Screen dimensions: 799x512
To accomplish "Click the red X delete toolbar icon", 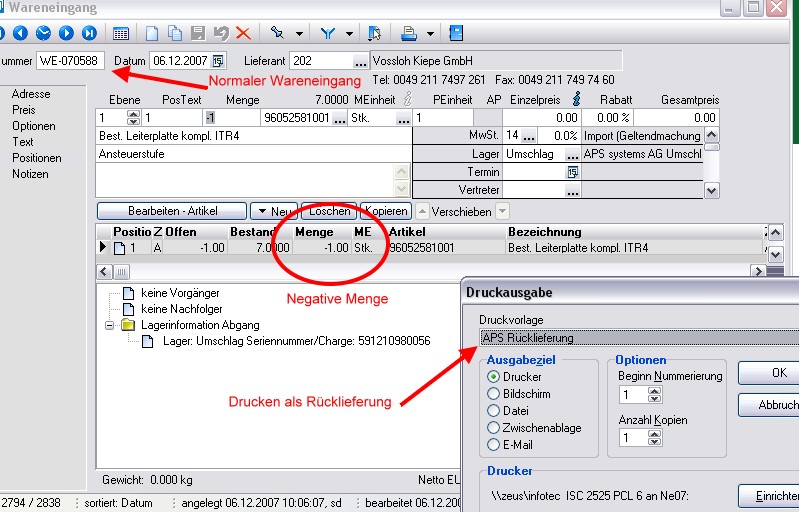I will (242, 33).
